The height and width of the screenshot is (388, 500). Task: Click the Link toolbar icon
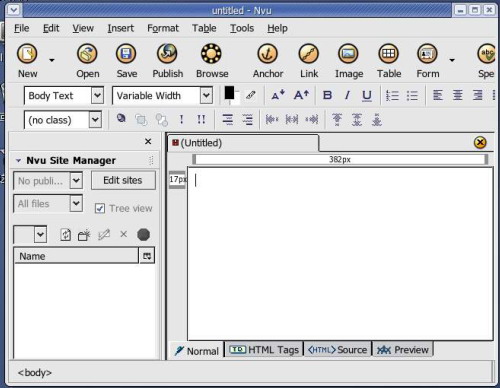(x=309, y=54)
